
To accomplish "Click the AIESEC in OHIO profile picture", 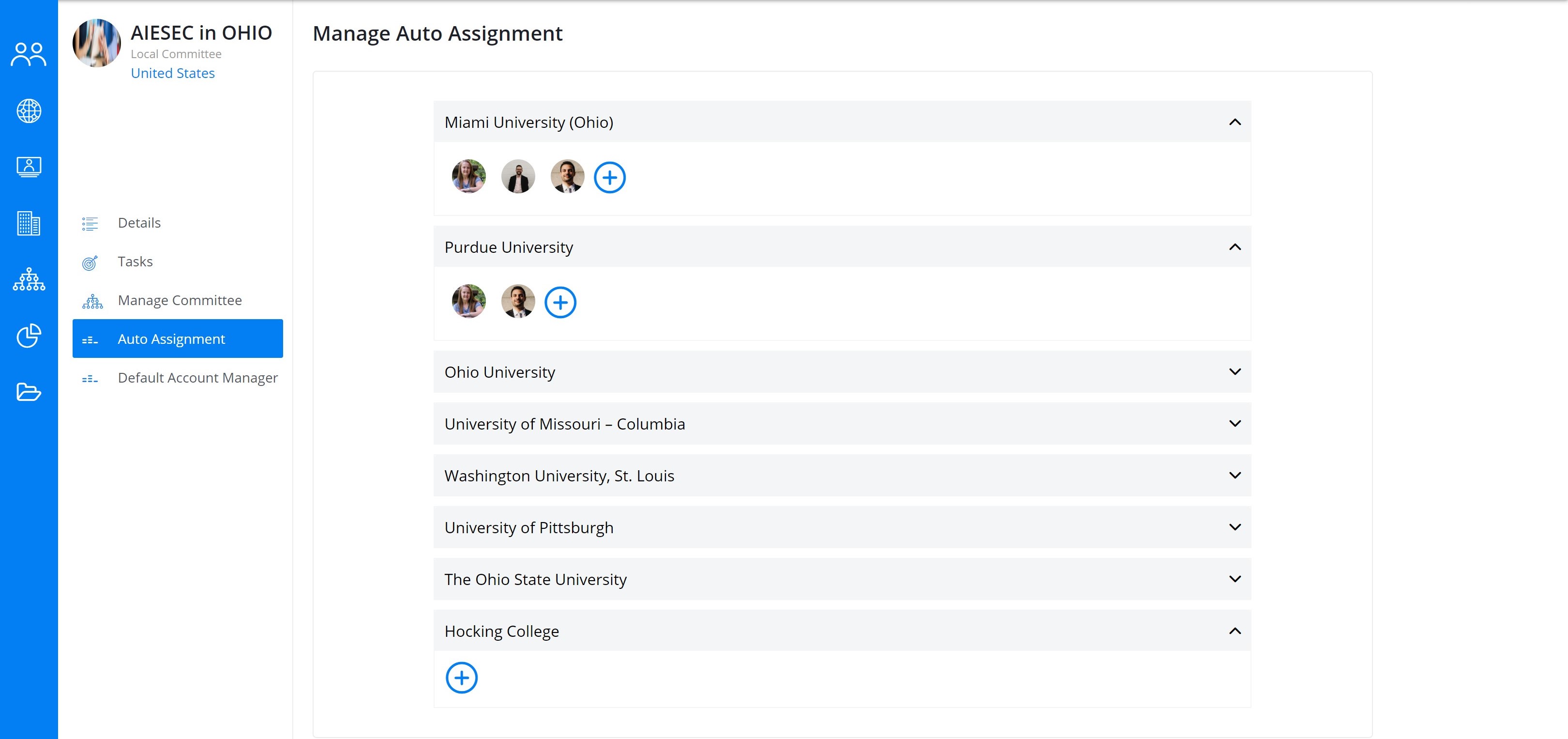I will click(x=97, y=43).
